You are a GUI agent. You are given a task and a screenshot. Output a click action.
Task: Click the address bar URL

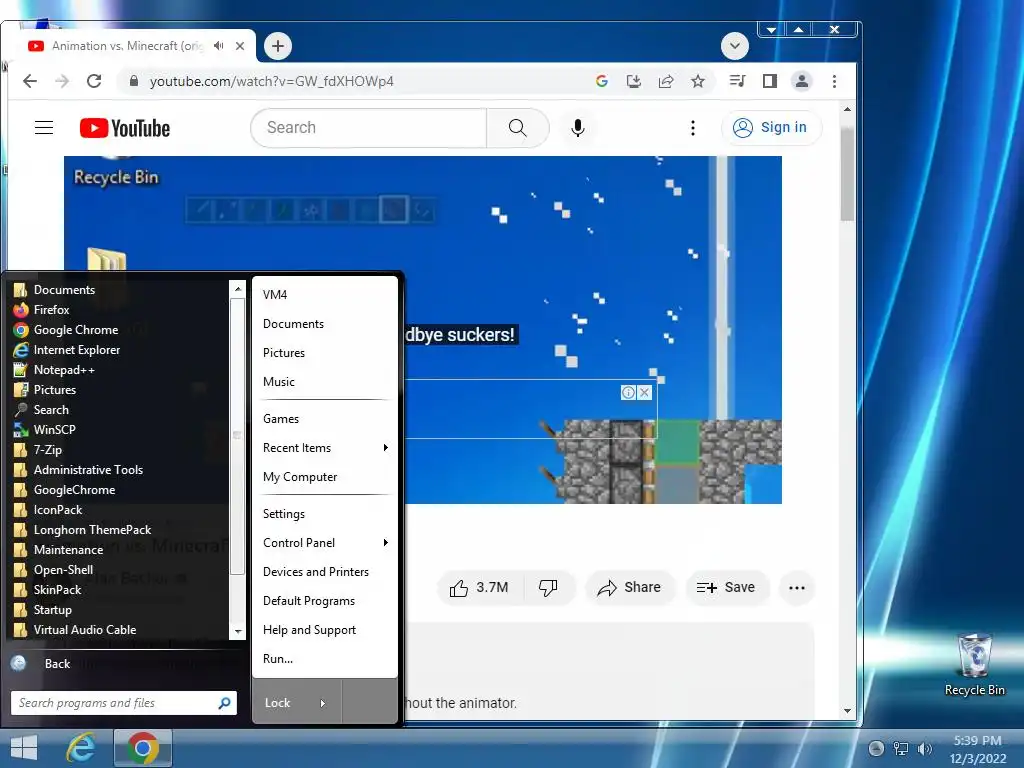[x=271, y=81]
